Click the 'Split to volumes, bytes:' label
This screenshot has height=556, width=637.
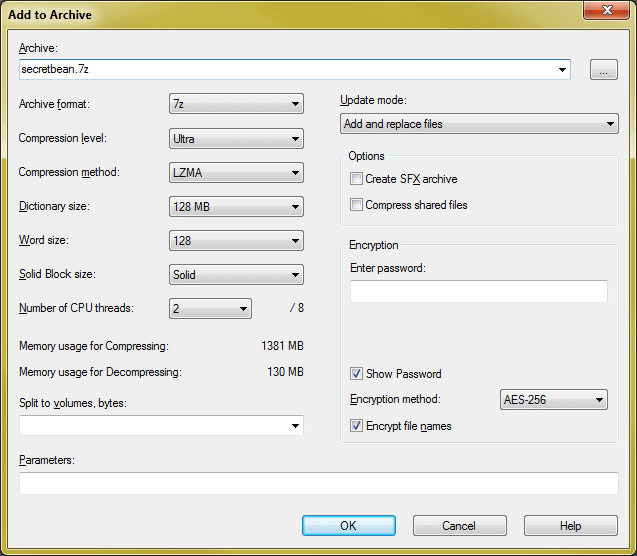click(x=73, y=403)
